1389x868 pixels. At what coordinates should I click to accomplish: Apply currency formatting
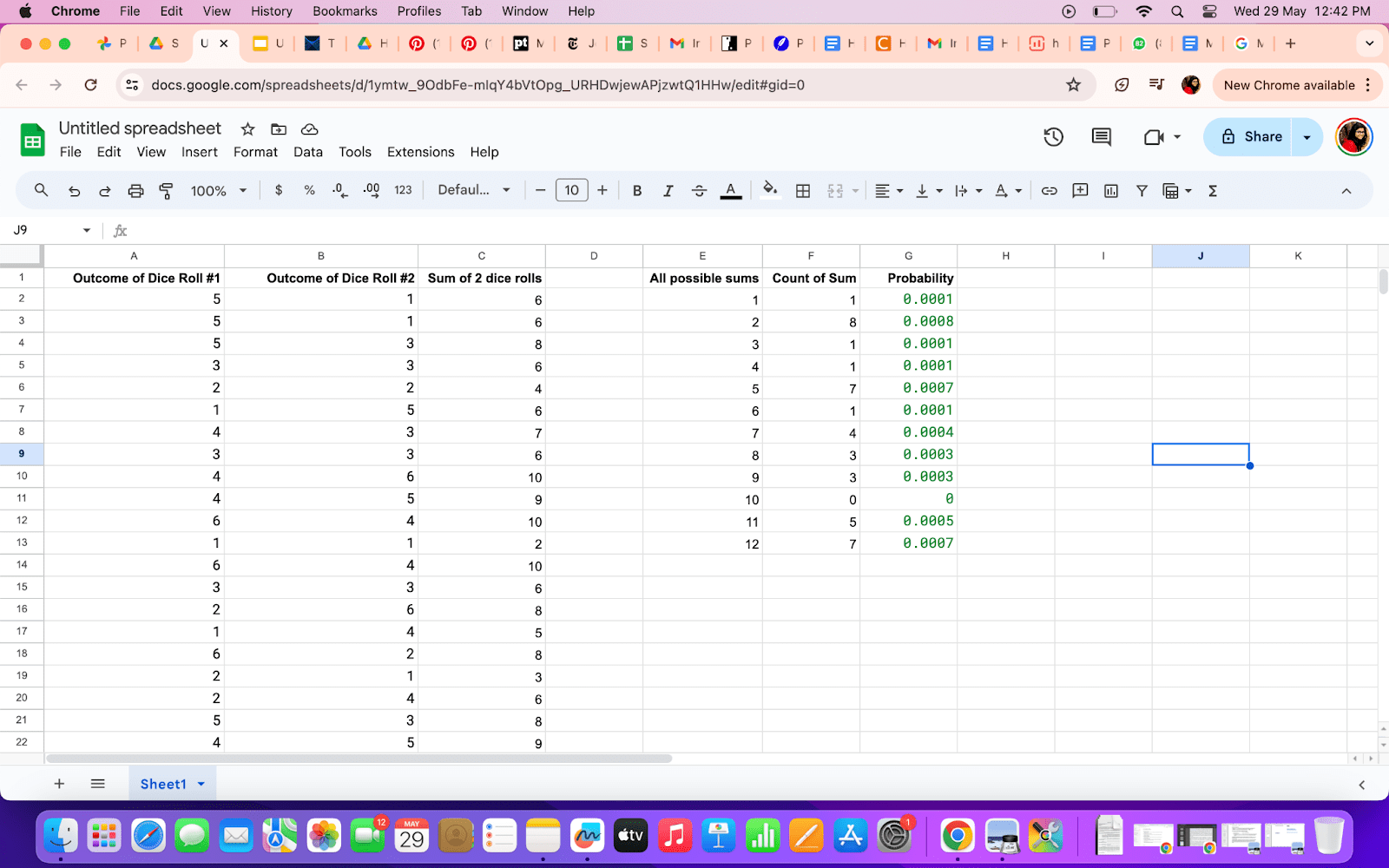tap(279, 190)
